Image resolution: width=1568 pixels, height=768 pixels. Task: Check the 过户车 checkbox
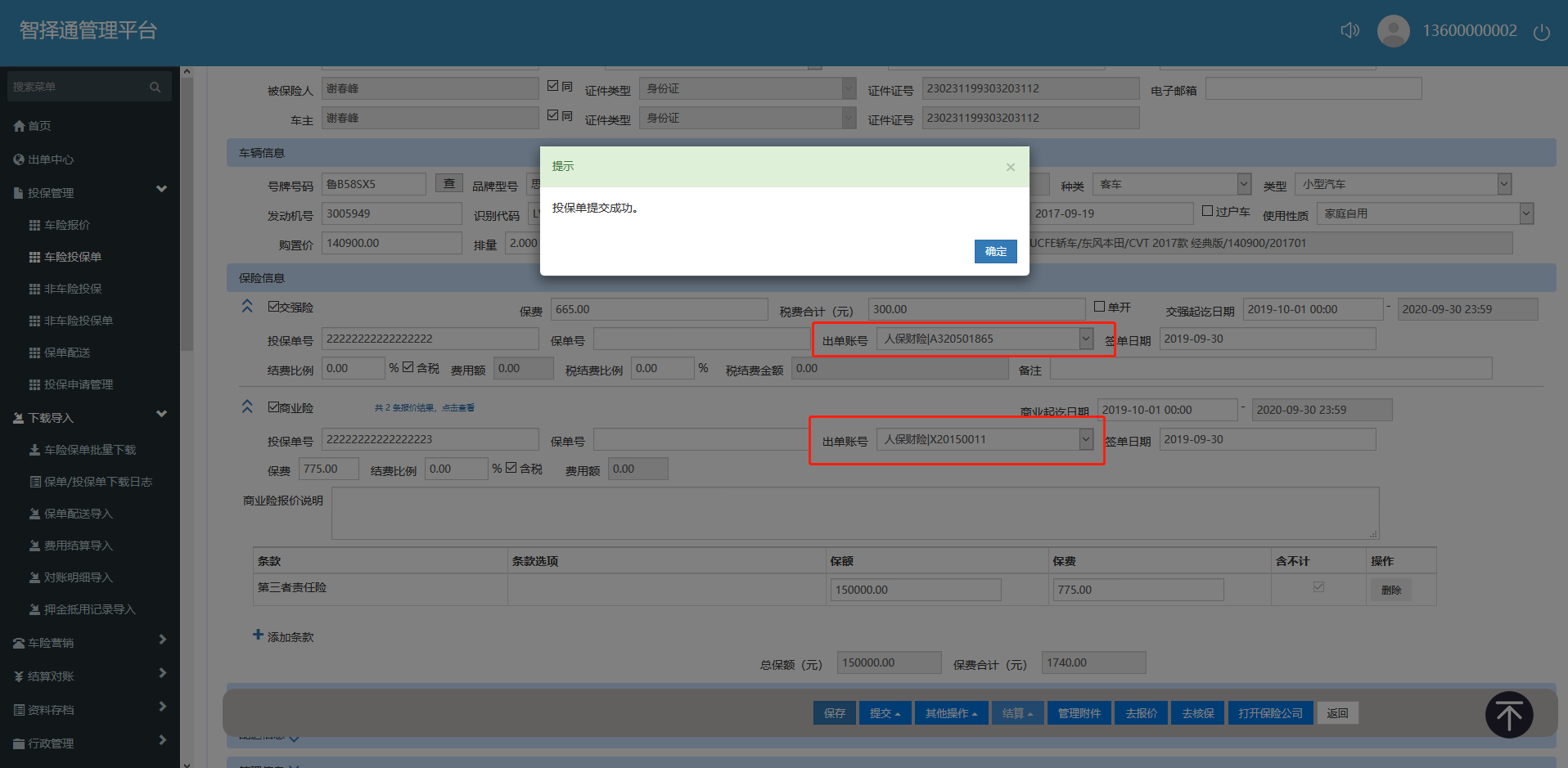point(1207,211)
